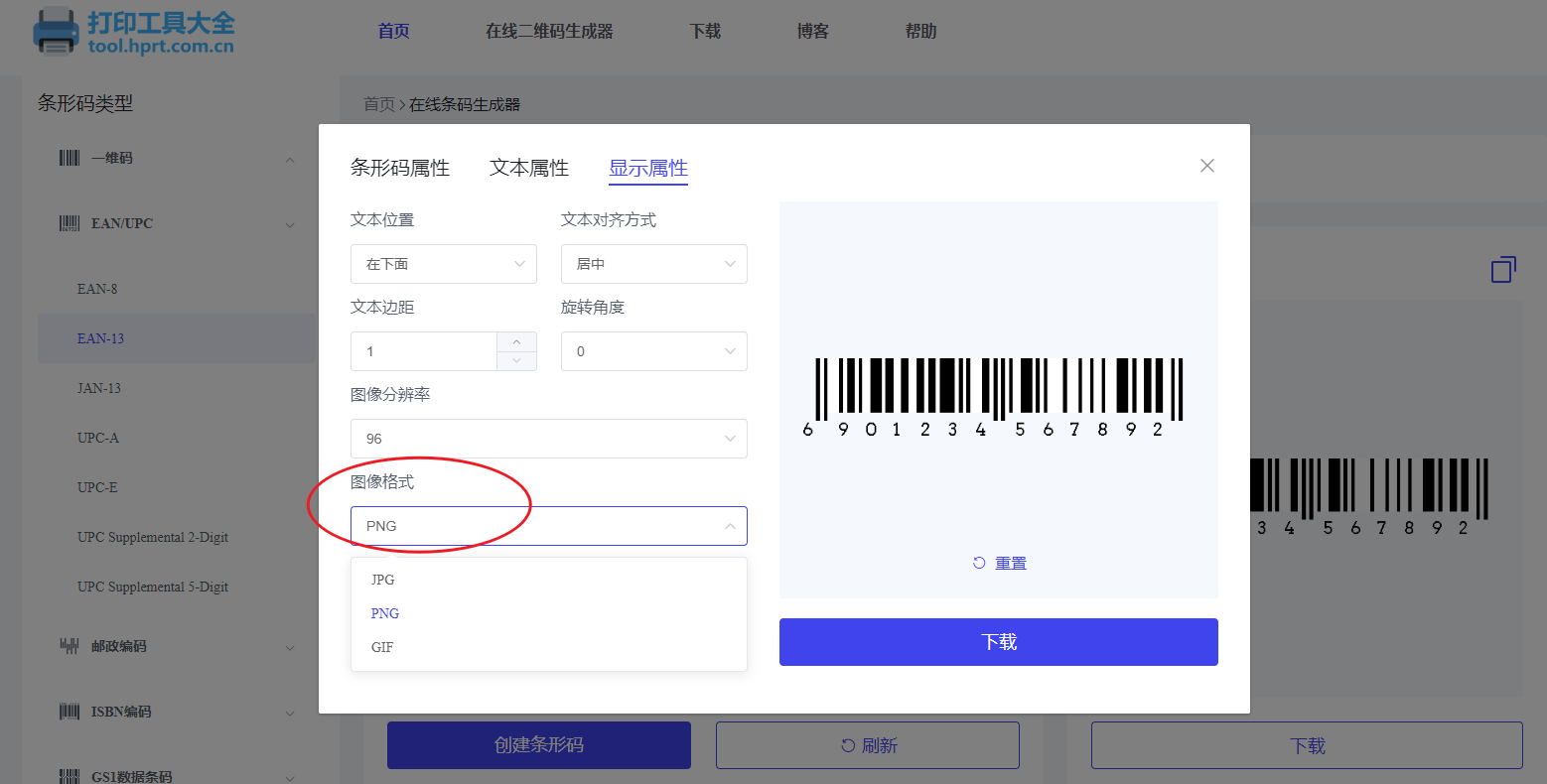The width and height of the screenshot is (1547, 784).
Task: Open the 文本对齐方式 dropdown
Action: 654,264
